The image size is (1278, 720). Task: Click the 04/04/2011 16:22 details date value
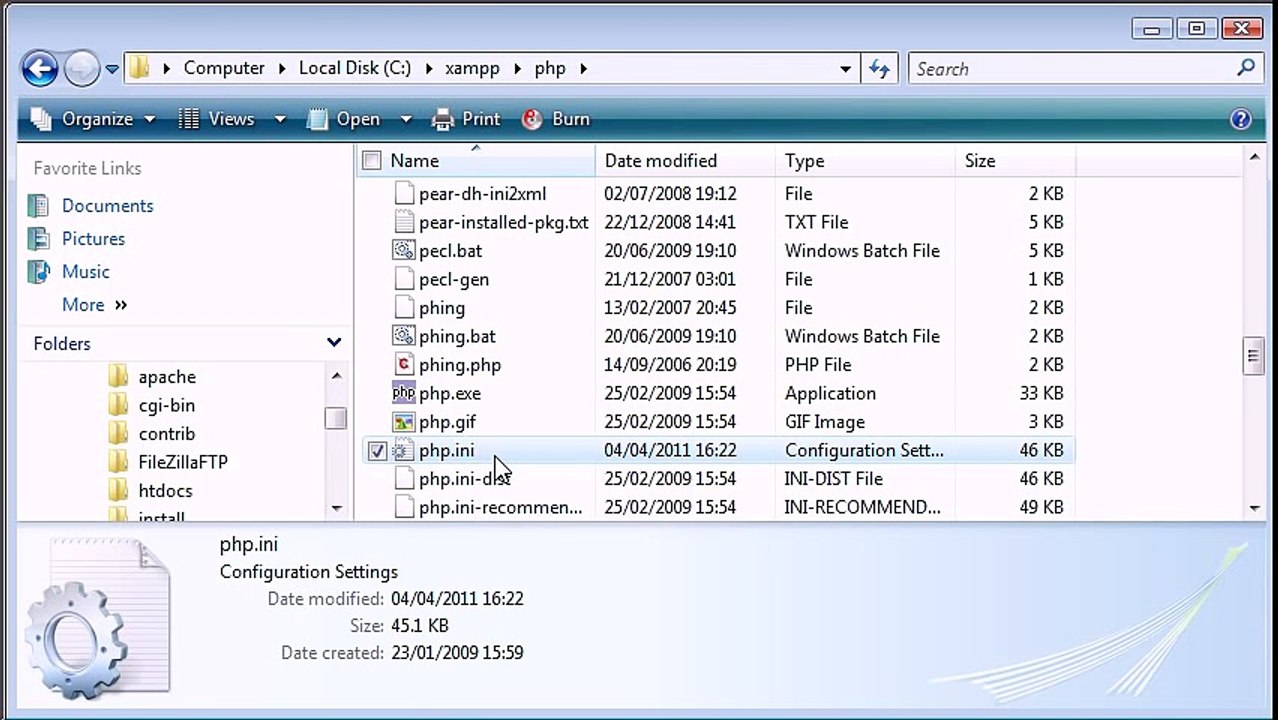point(457,599)
